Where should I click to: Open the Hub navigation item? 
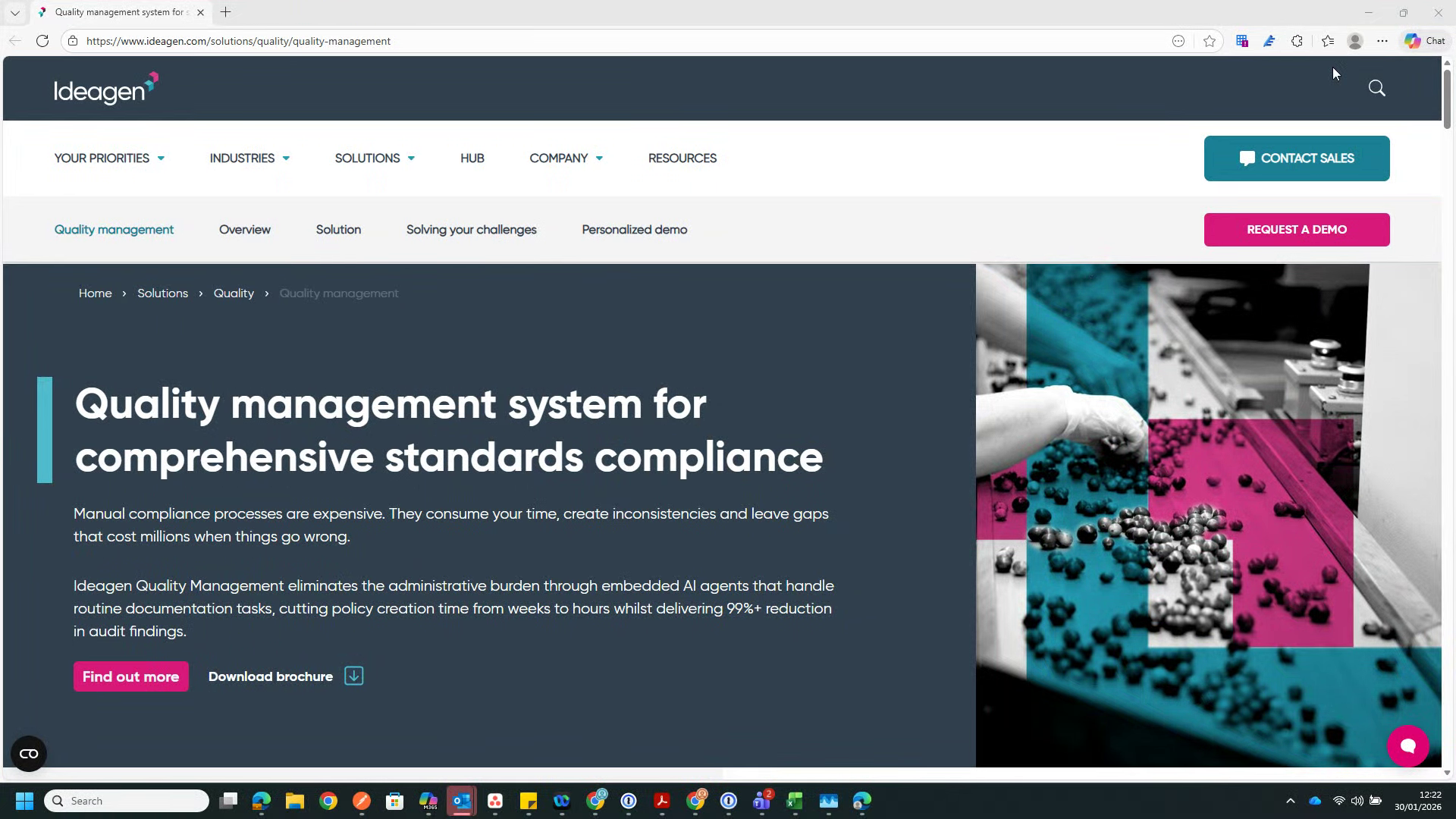point(472,158)
